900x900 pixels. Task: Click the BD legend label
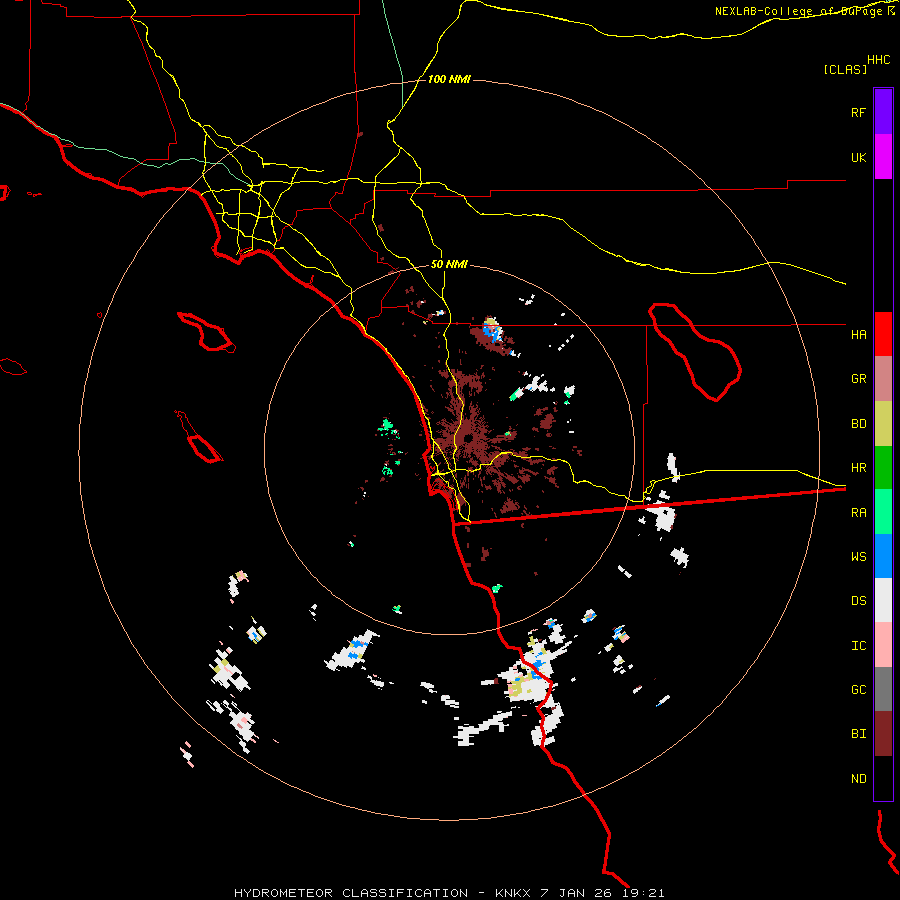(858, 424)
